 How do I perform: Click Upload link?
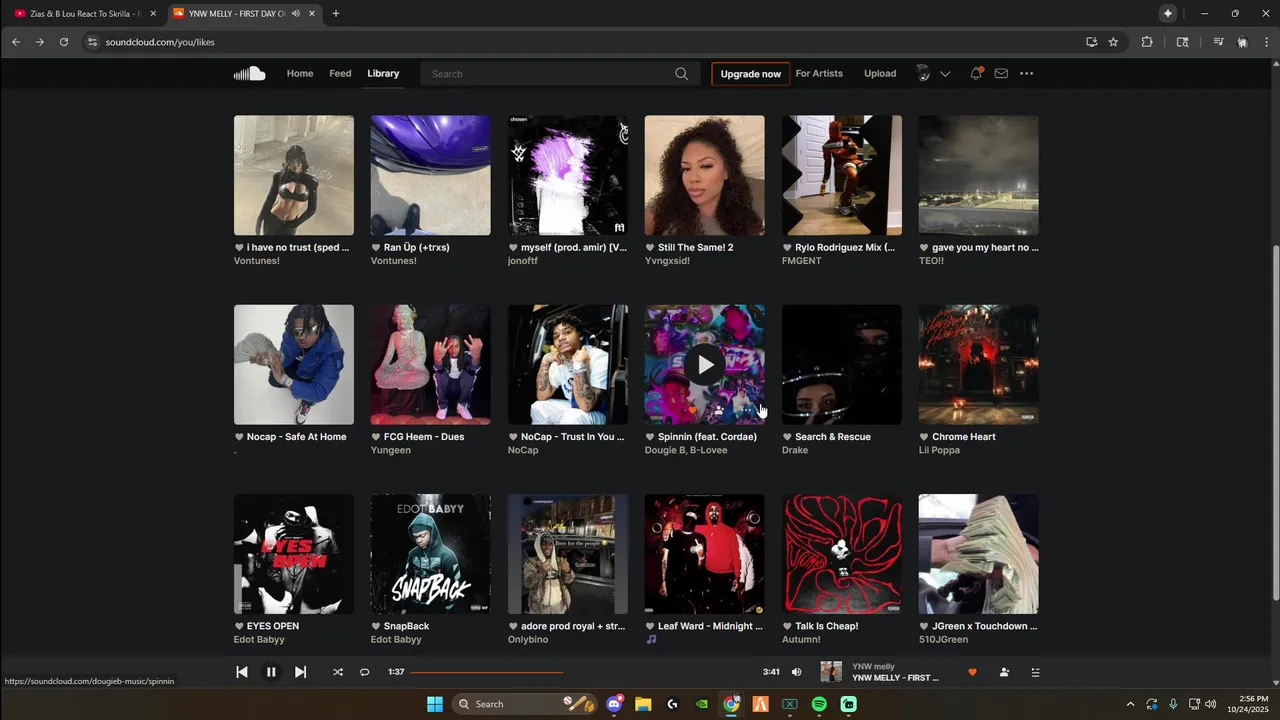coord(880,73)
